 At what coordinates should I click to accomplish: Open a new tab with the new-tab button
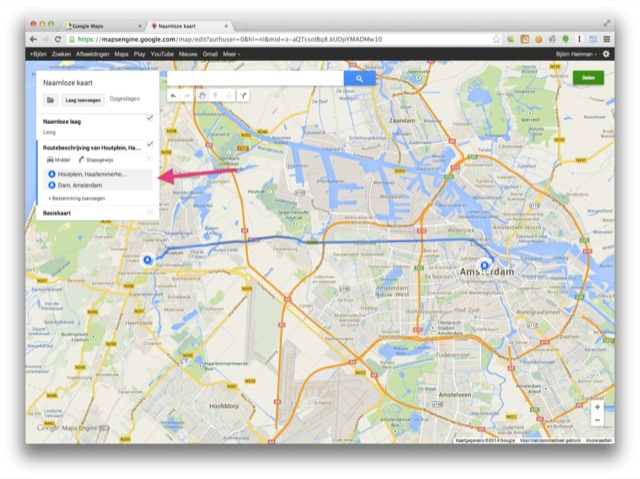point(240,26)
